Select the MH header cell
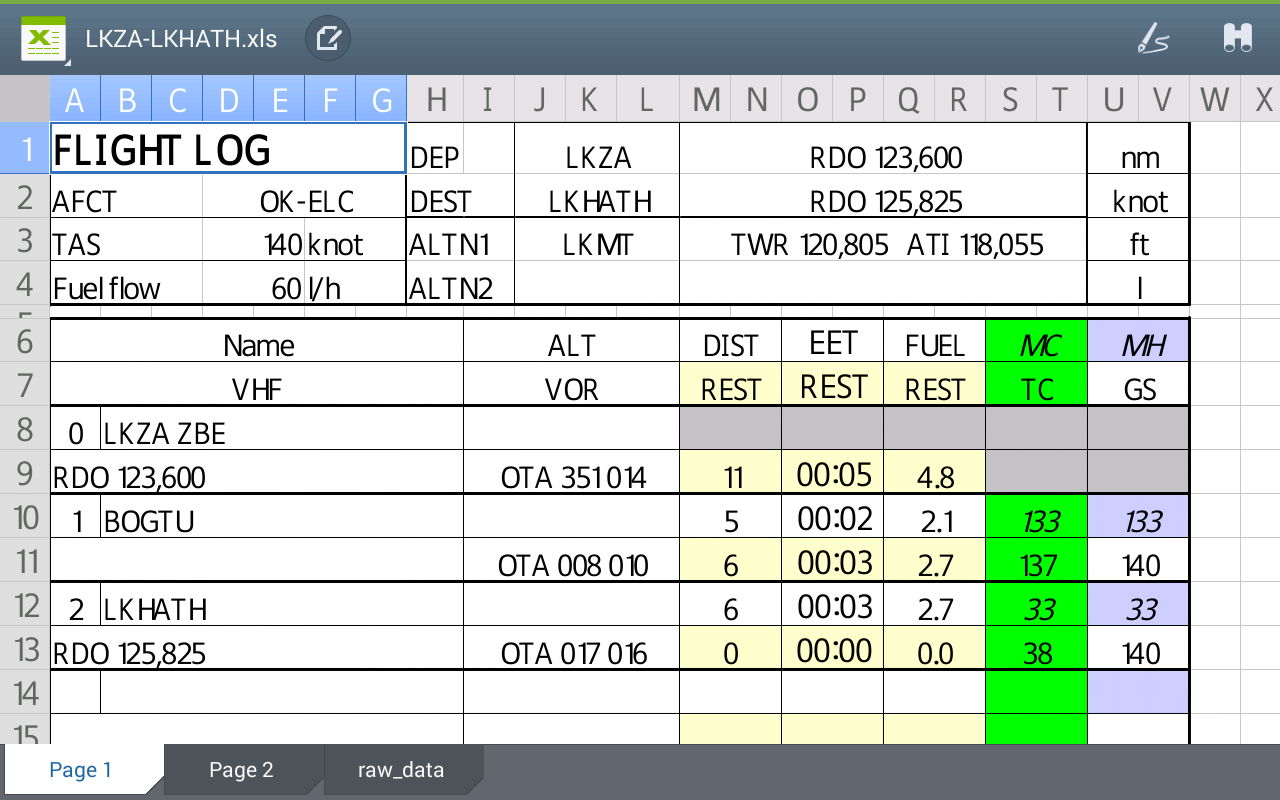Screen dimensions: 1280x800 [x=1139, y=343]
